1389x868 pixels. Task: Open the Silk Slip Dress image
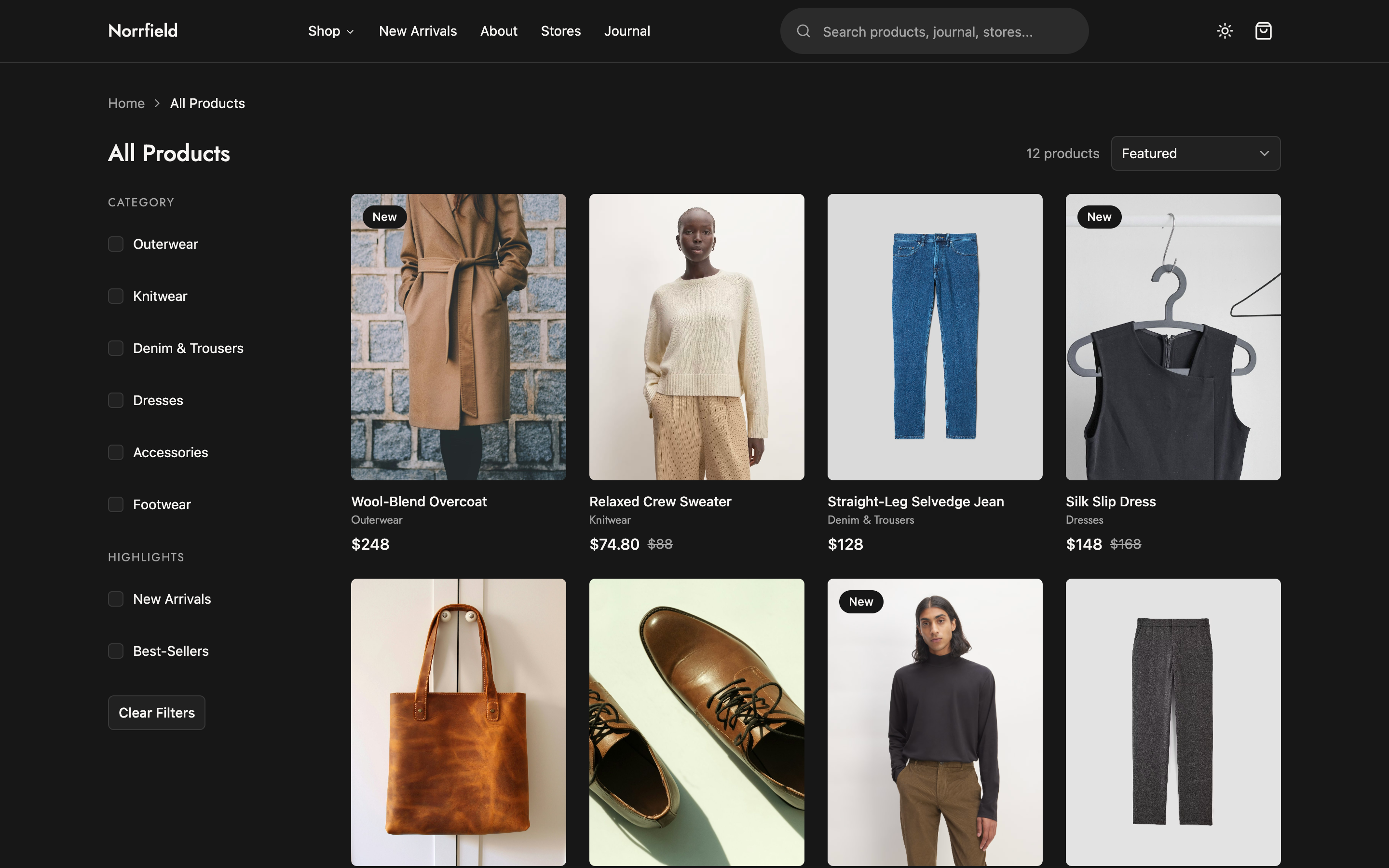(1173, 337)
